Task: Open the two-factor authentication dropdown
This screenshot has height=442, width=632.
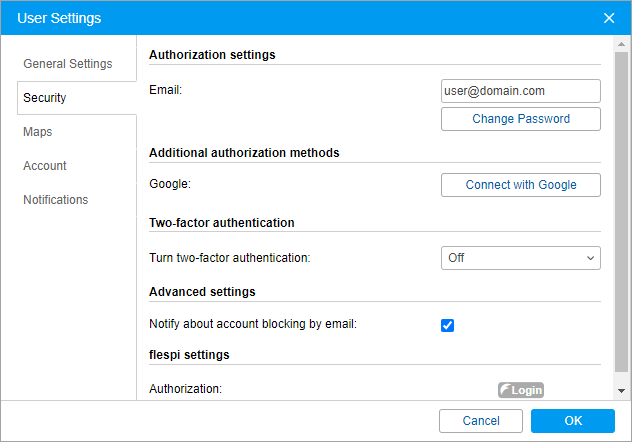Action: point(520,258)
